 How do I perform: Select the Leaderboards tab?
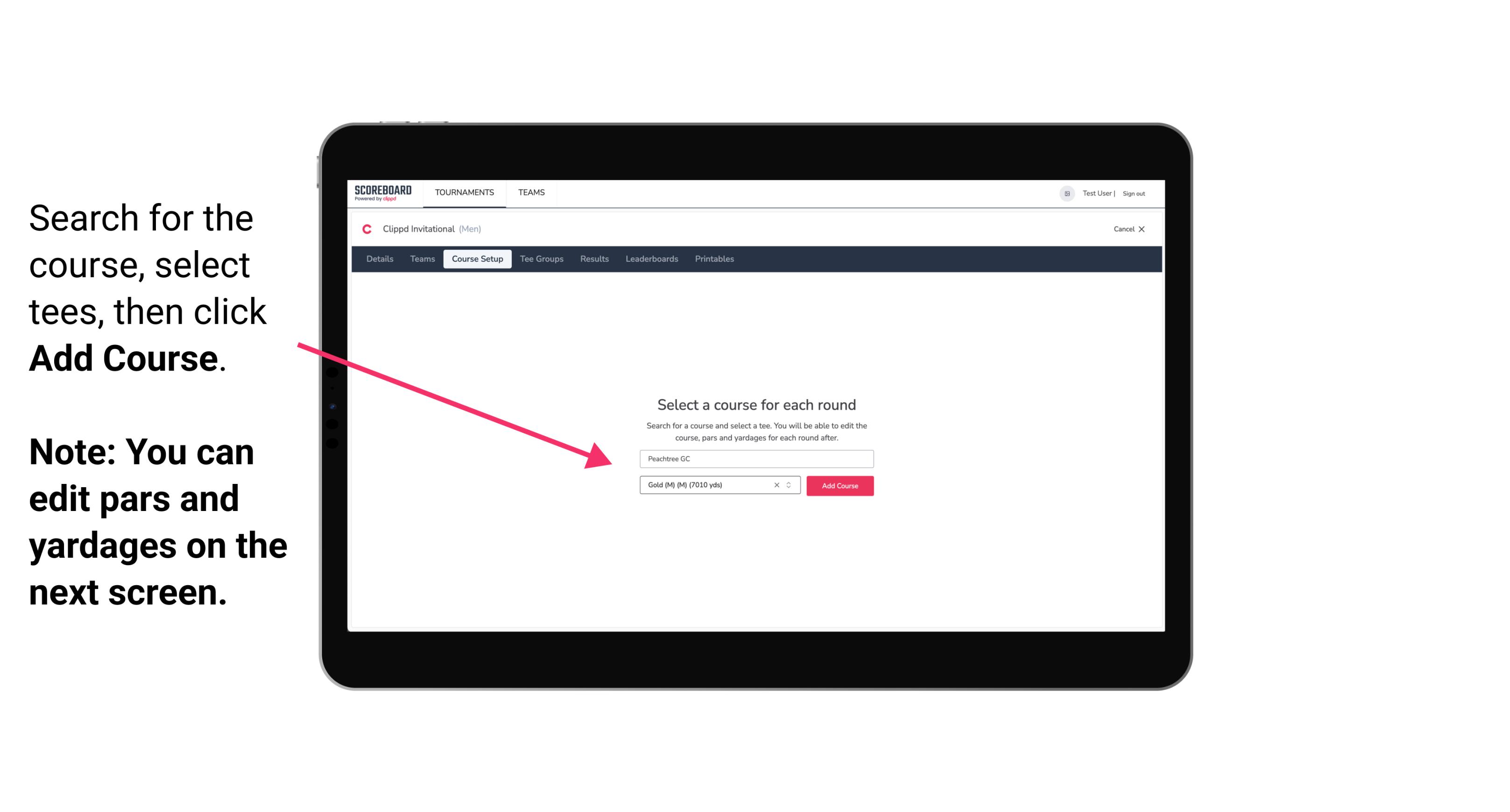[x=650, y=259]
